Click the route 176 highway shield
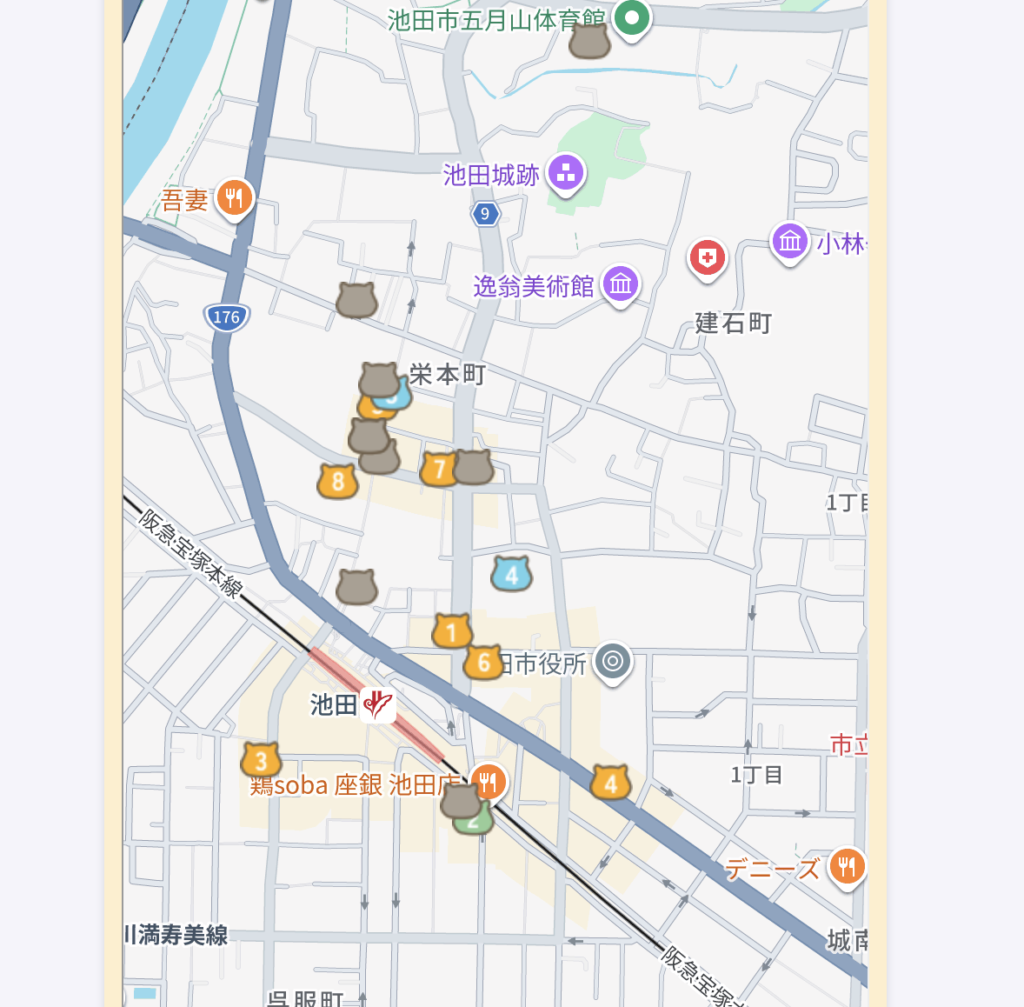The image size is (1024, 1007). coord(226,317)
